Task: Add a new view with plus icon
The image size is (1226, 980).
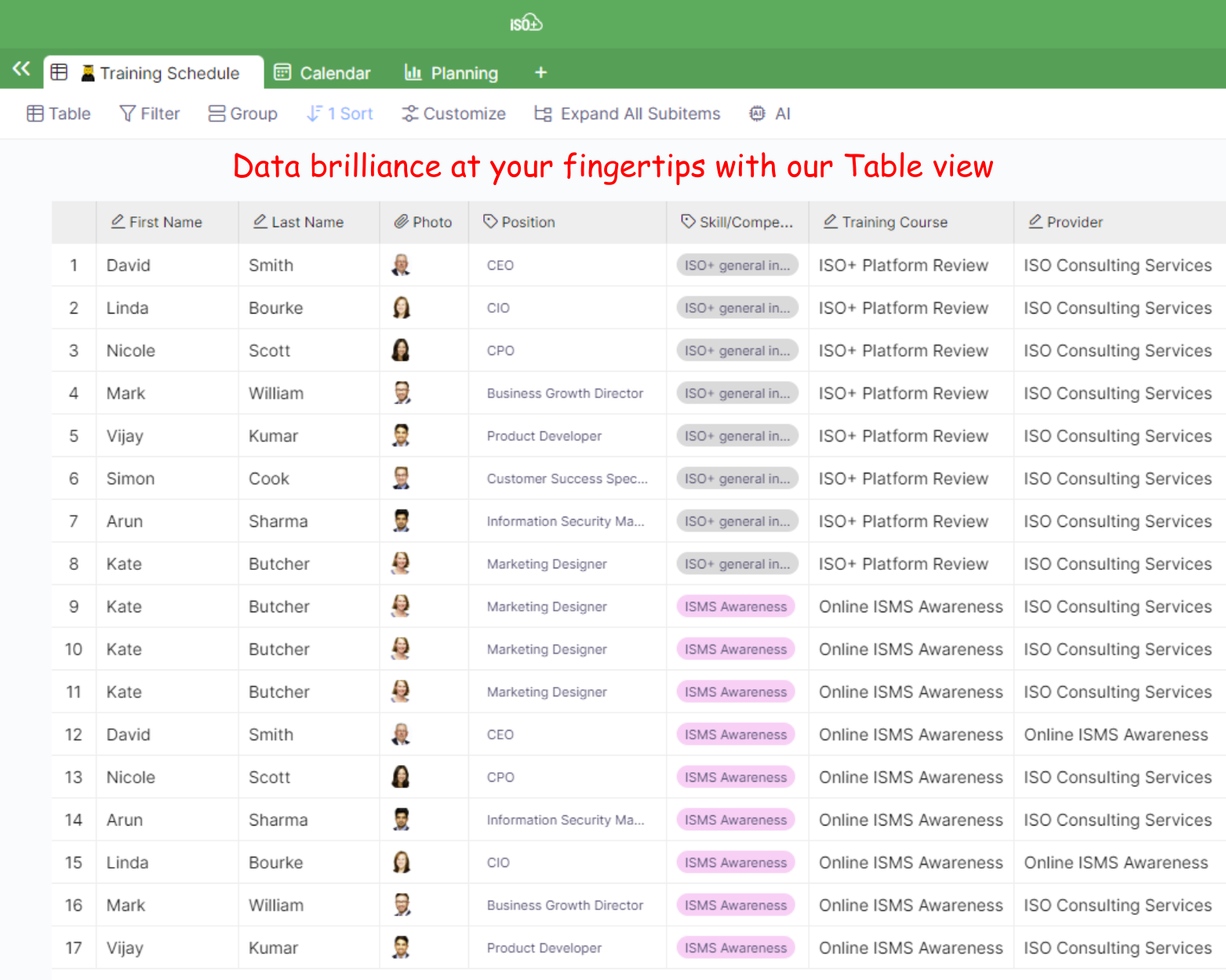Action: tap(540, 73)
